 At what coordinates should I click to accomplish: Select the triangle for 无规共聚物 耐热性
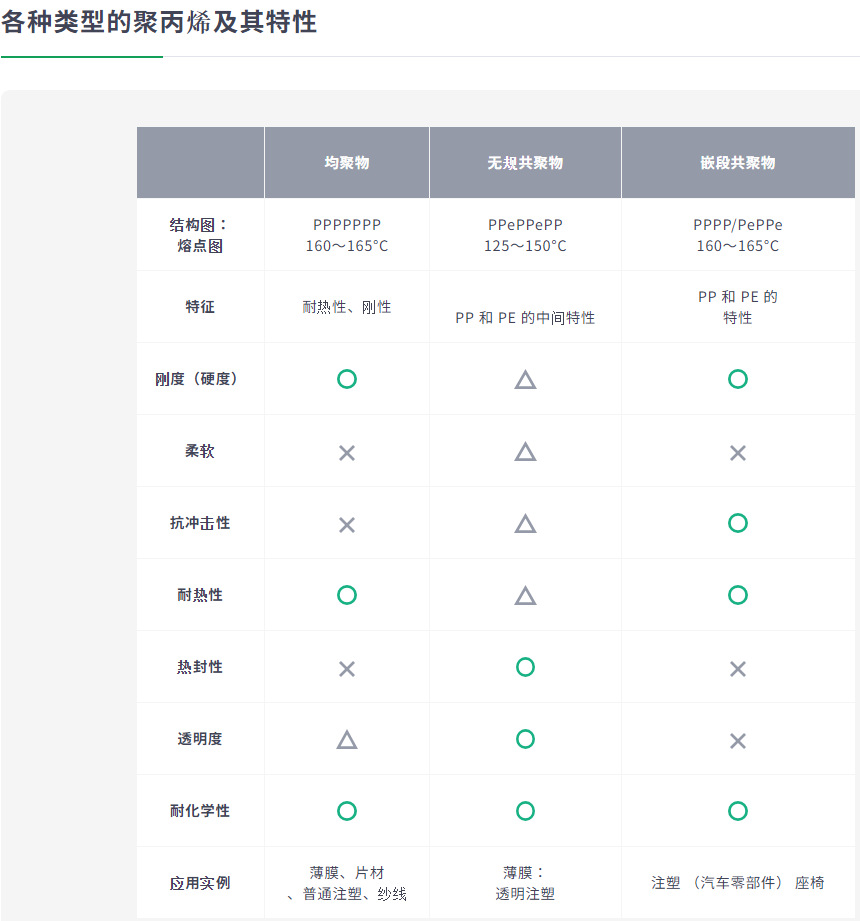[525, 596]
